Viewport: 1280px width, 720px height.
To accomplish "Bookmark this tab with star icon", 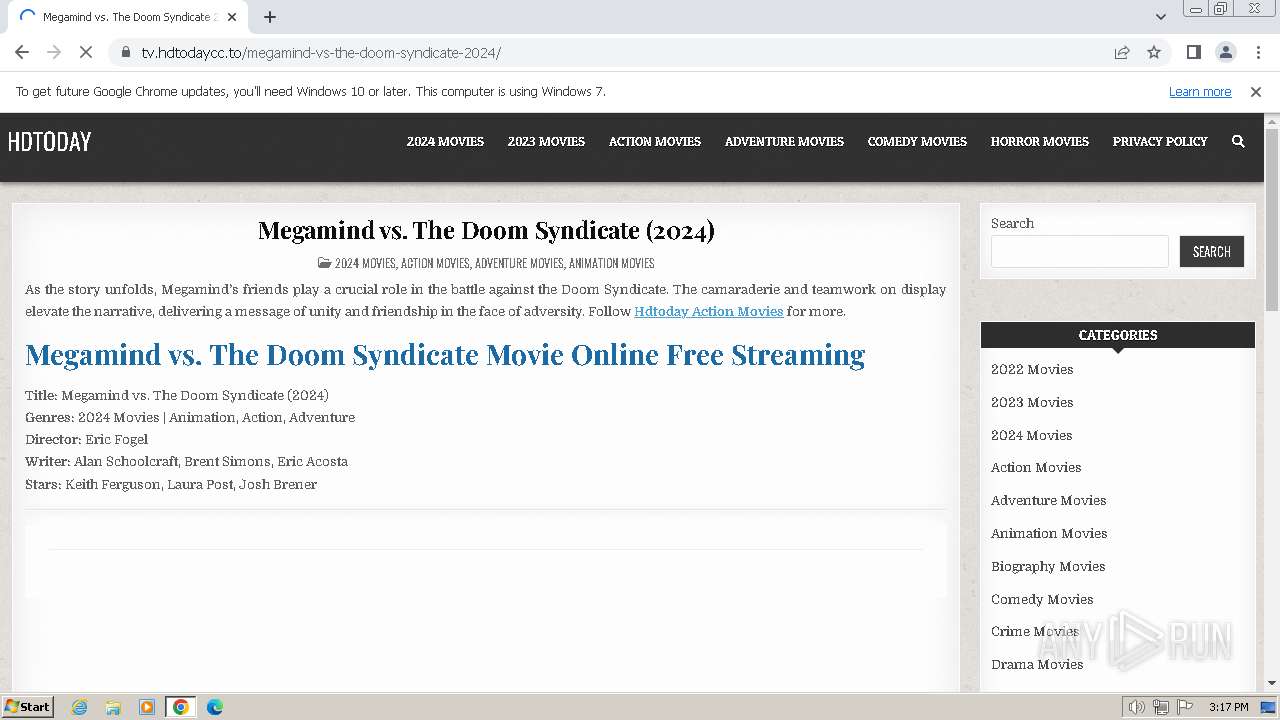I will coord(1154,52).
